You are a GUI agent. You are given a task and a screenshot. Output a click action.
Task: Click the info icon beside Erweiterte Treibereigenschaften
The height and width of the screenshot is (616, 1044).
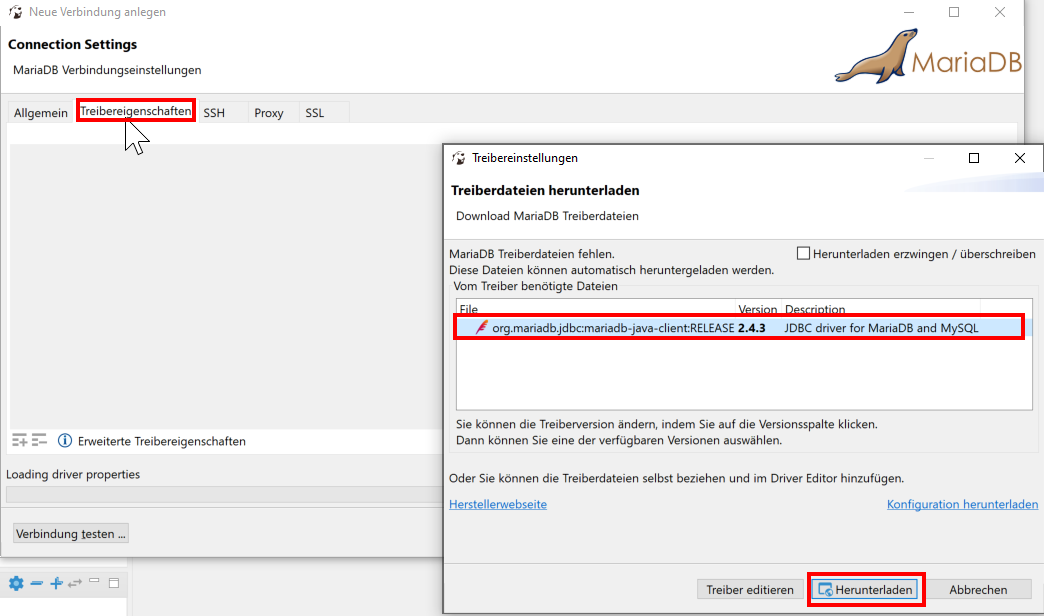pyautogui.click(x=65, y=441)
